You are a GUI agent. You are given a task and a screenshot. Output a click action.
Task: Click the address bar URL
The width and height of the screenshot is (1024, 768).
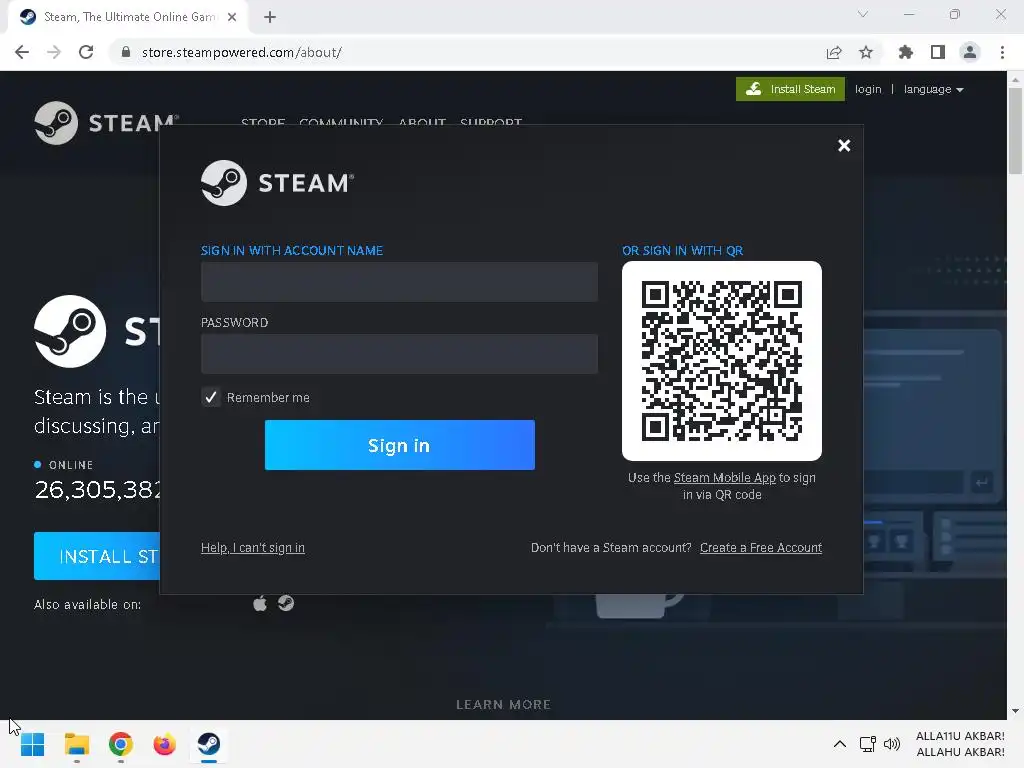242,52
